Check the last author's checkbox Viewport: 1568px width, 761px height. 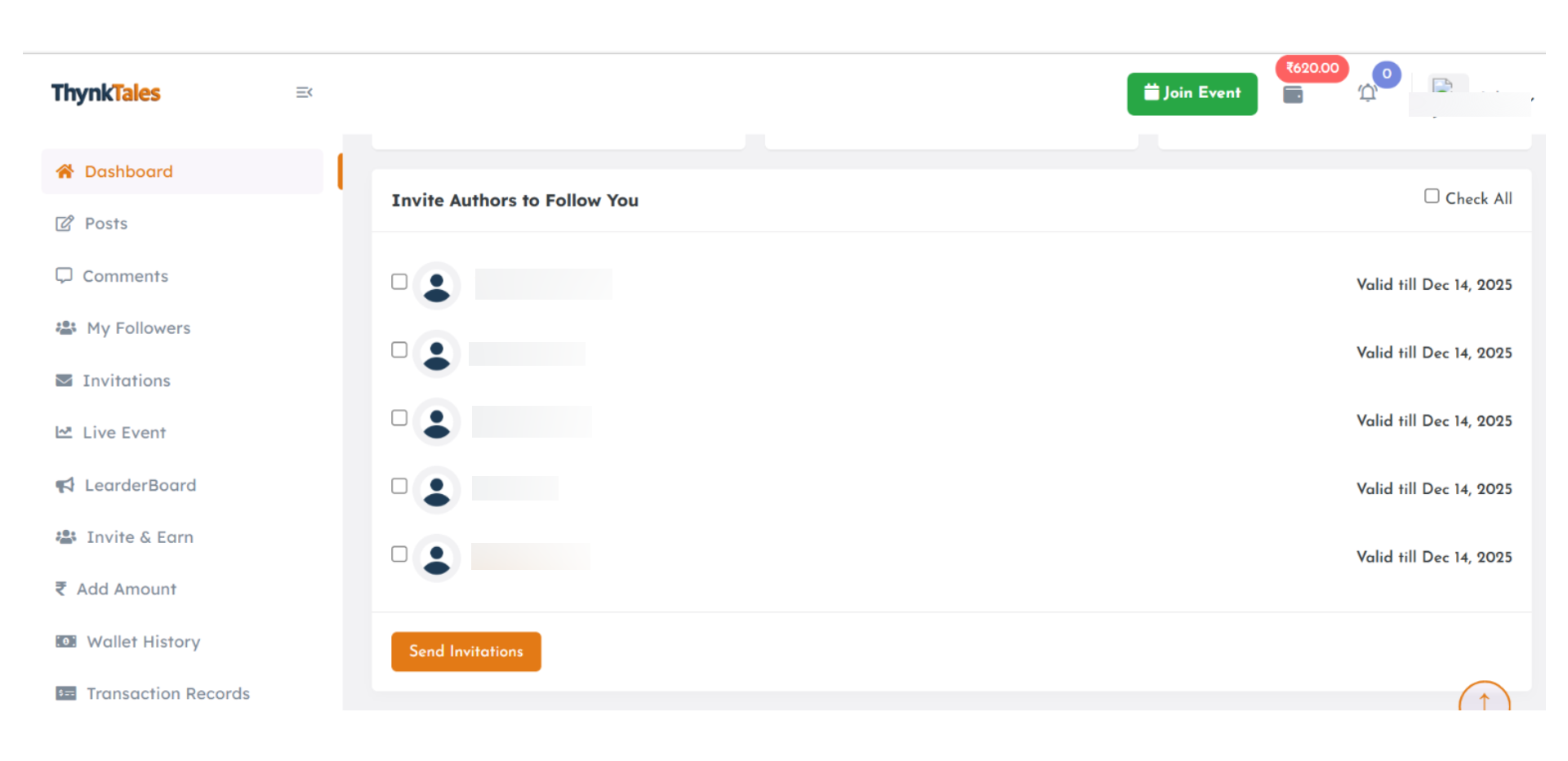399,554
